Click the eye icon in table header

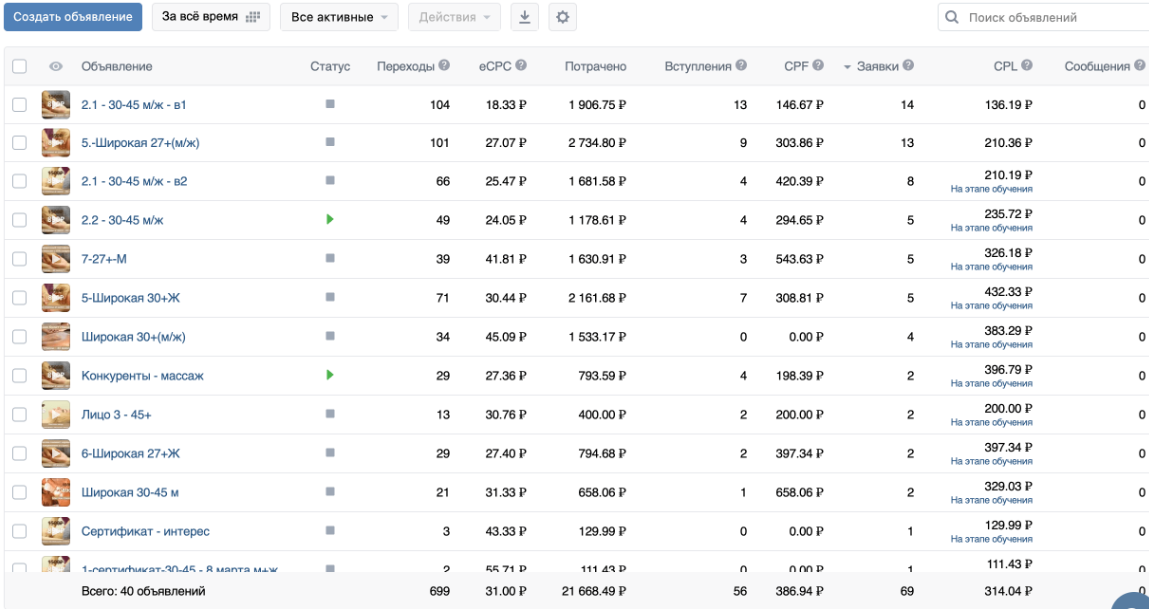(55, 67)
